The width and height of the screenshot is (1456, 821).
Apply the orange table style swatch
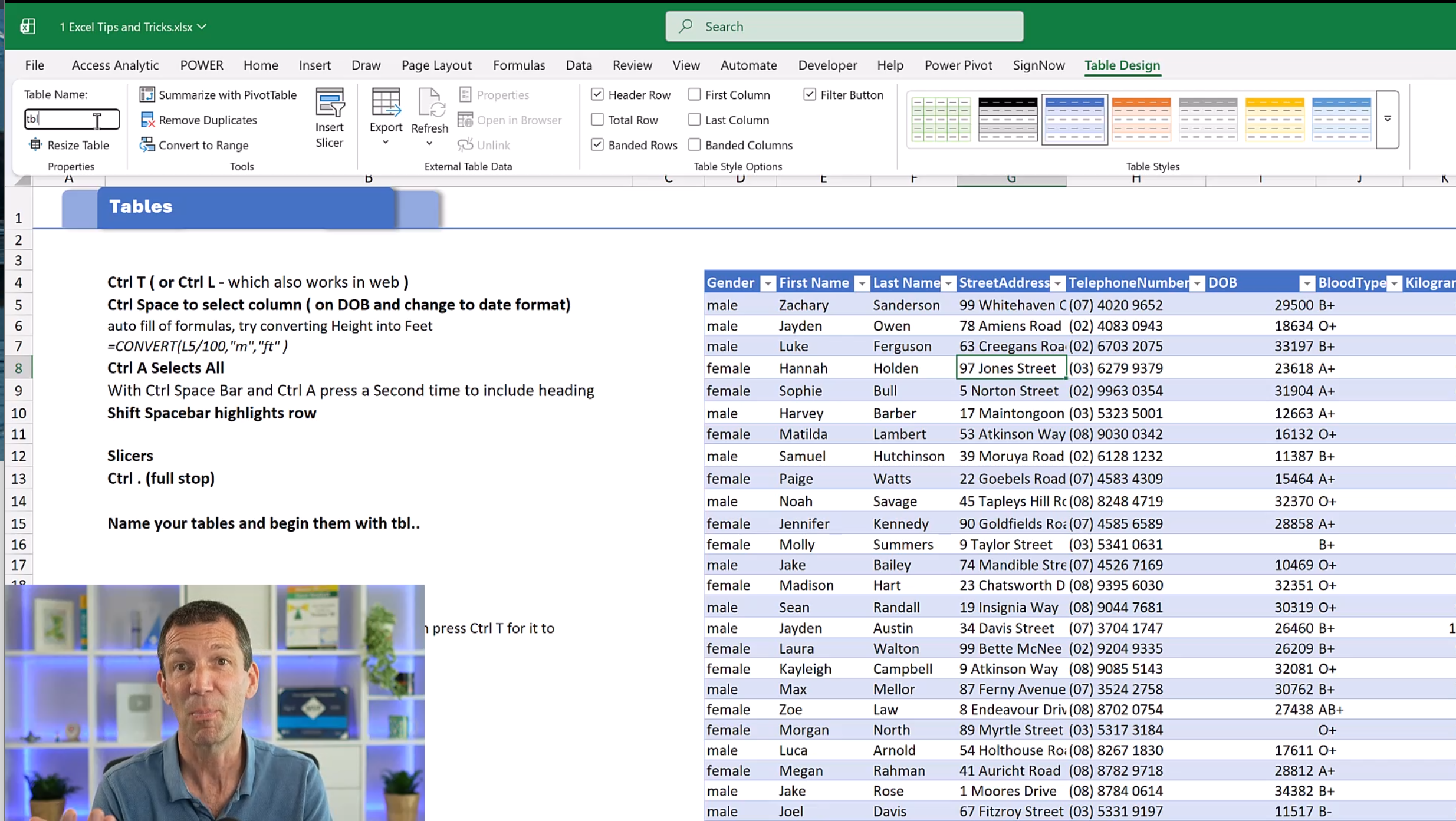(1141, 119)
